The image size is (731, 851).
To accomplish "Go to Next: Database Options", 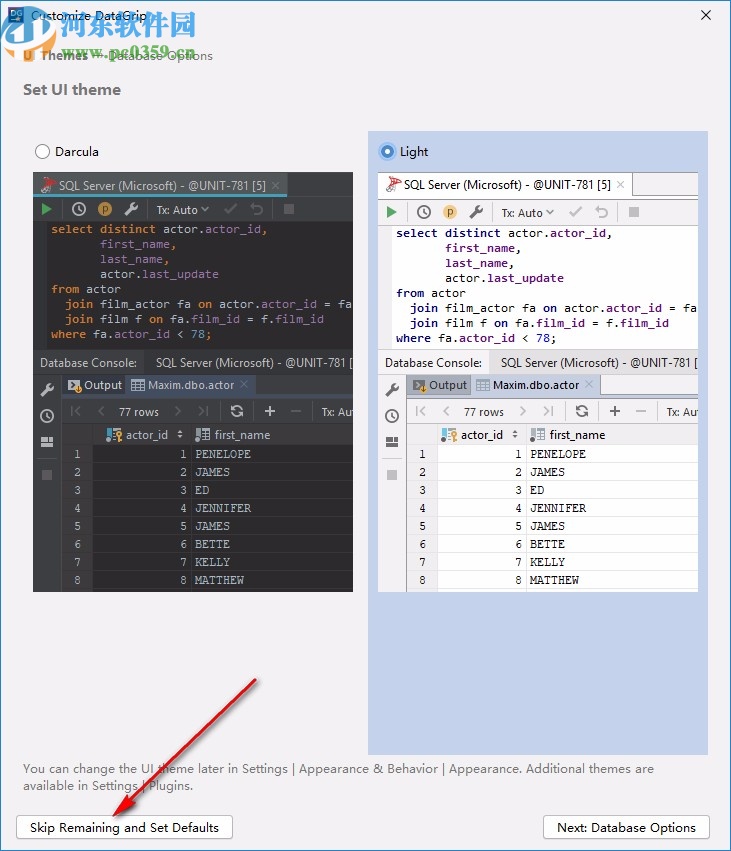I will [626, 827].
